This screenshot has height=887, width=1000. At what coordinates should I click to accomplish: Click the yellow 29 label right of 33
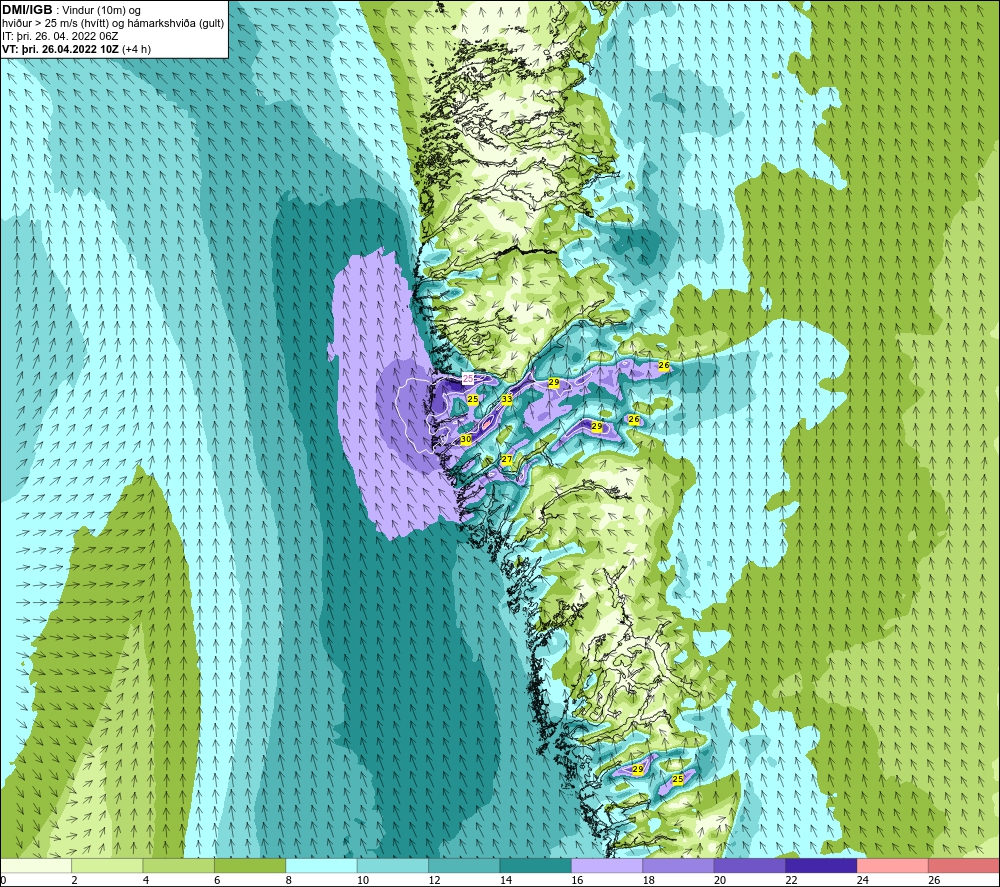click(x=554, y=383)
